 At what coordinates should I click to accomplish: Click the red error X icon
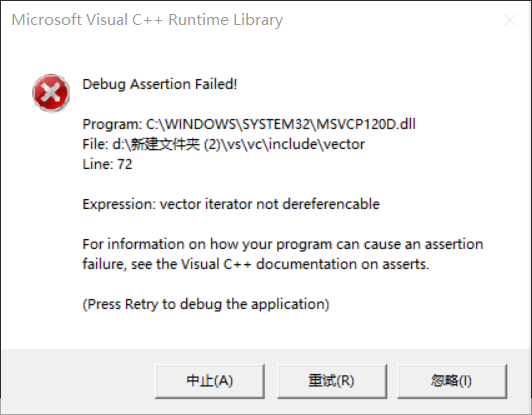coord(51,93)
